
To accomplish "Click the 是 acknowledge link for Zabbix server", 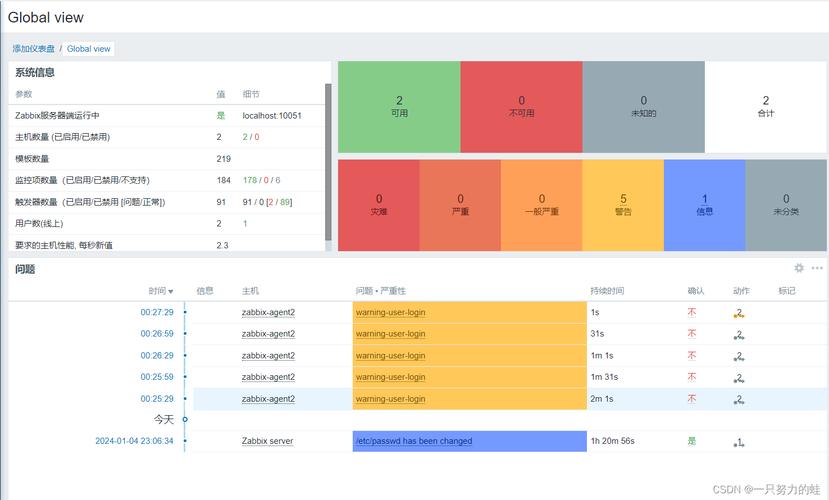I will click(691, 441).
